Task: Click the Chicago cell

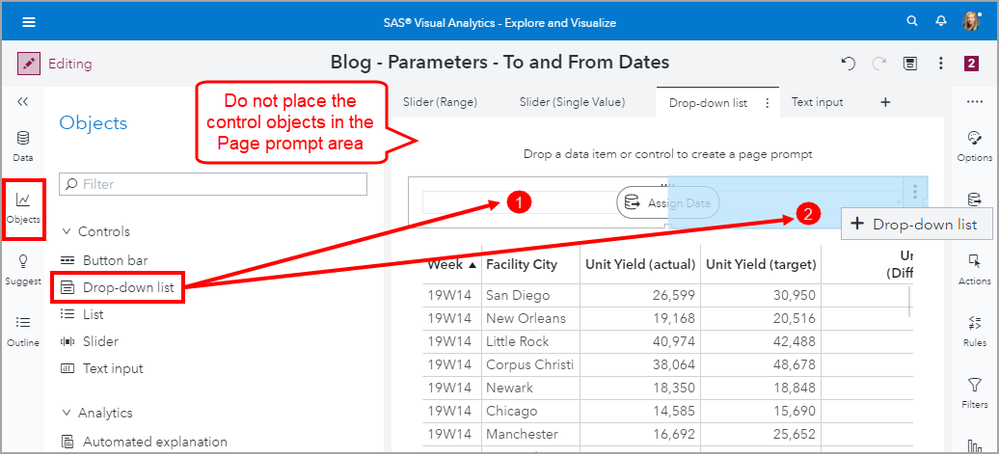Action: [529, 411]
